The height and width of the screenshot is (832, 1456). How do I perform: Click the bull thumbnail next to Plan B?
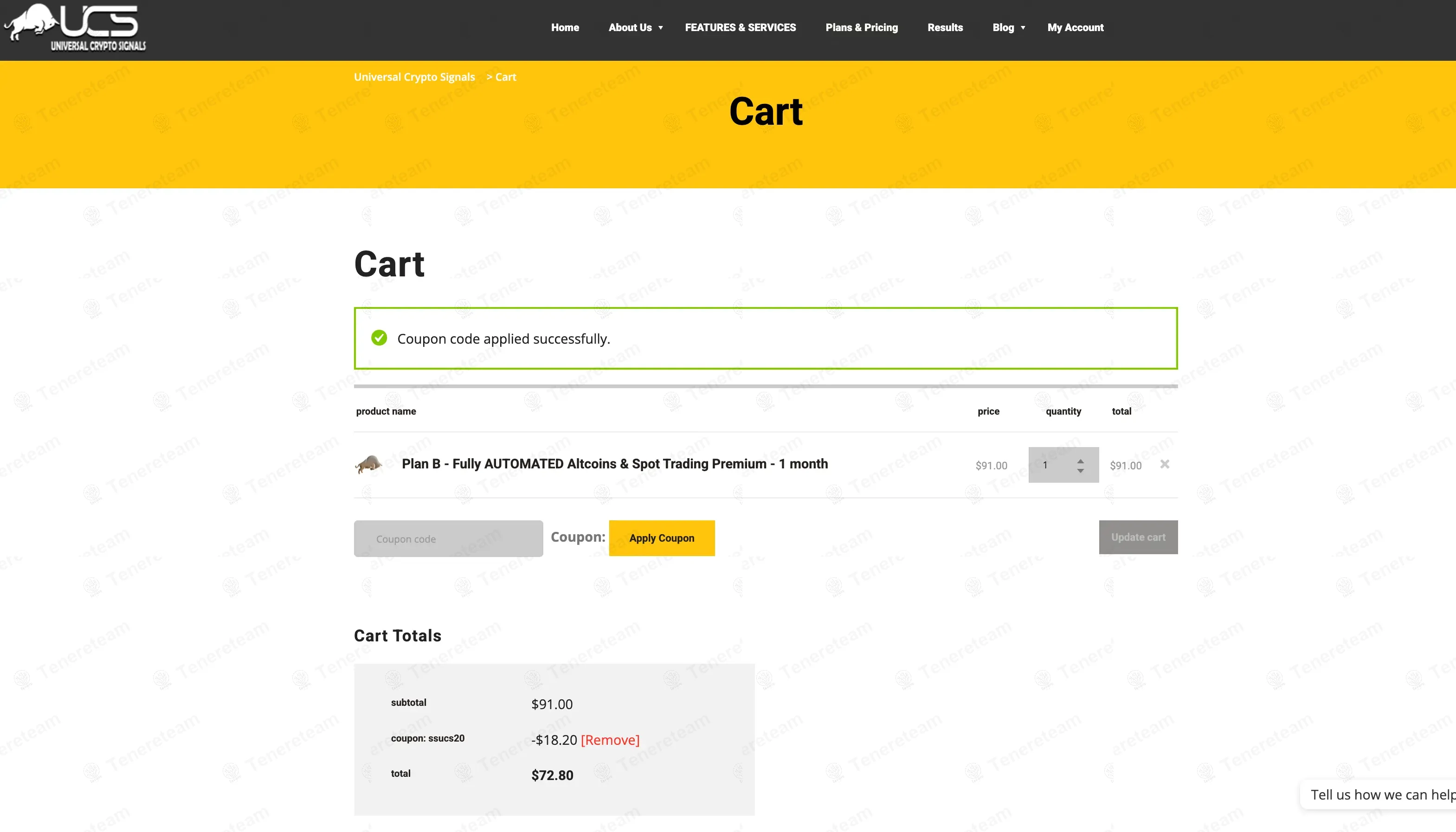[369, 465]
